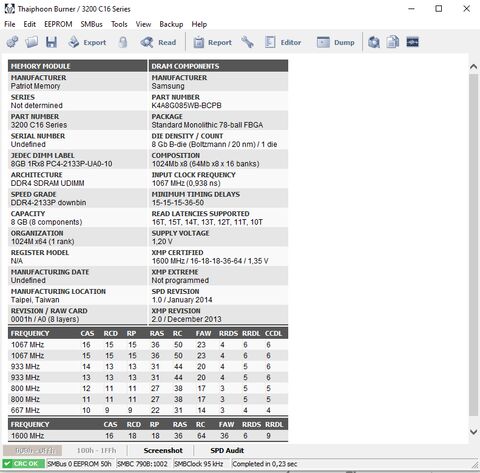Click the chip refresh icon in the toolbar
The height and width of the screenshot is (473, 480).
pos(374,42)
